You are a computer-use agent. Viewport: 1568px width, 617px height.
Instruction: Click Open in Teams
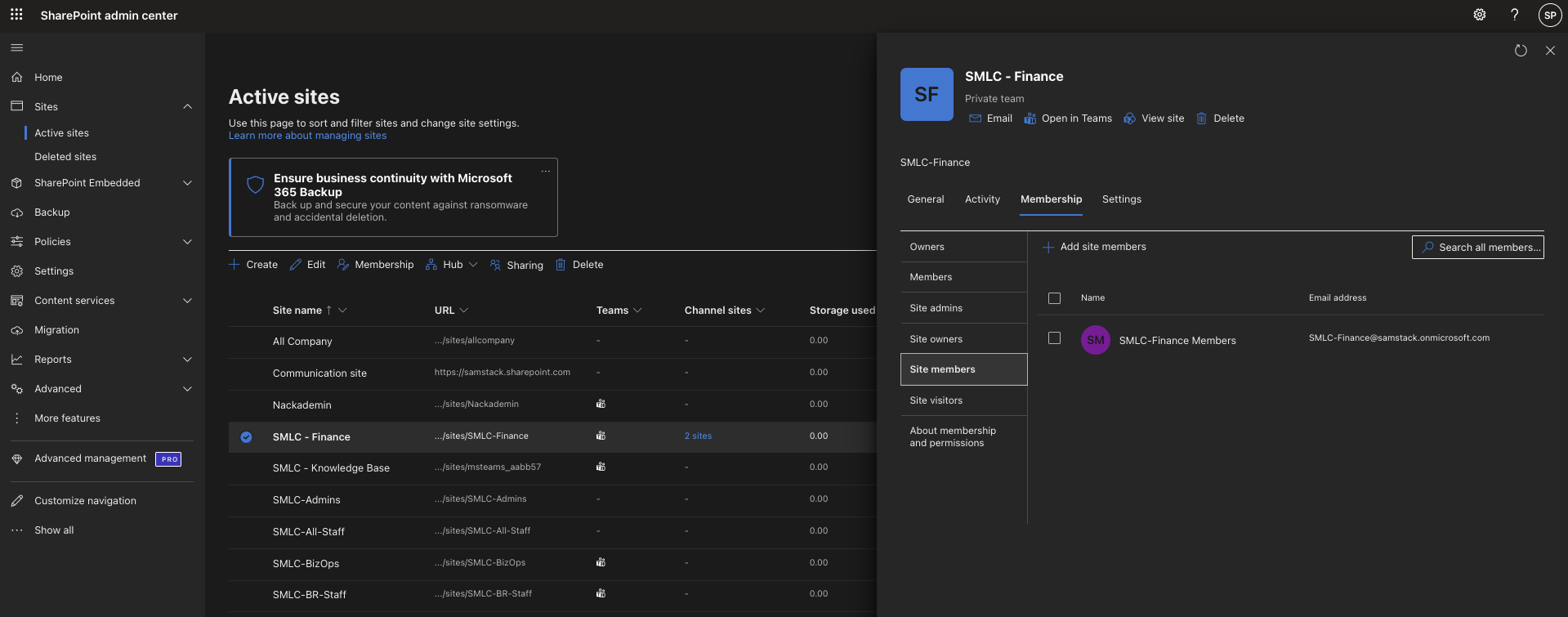pos(1068,118)
